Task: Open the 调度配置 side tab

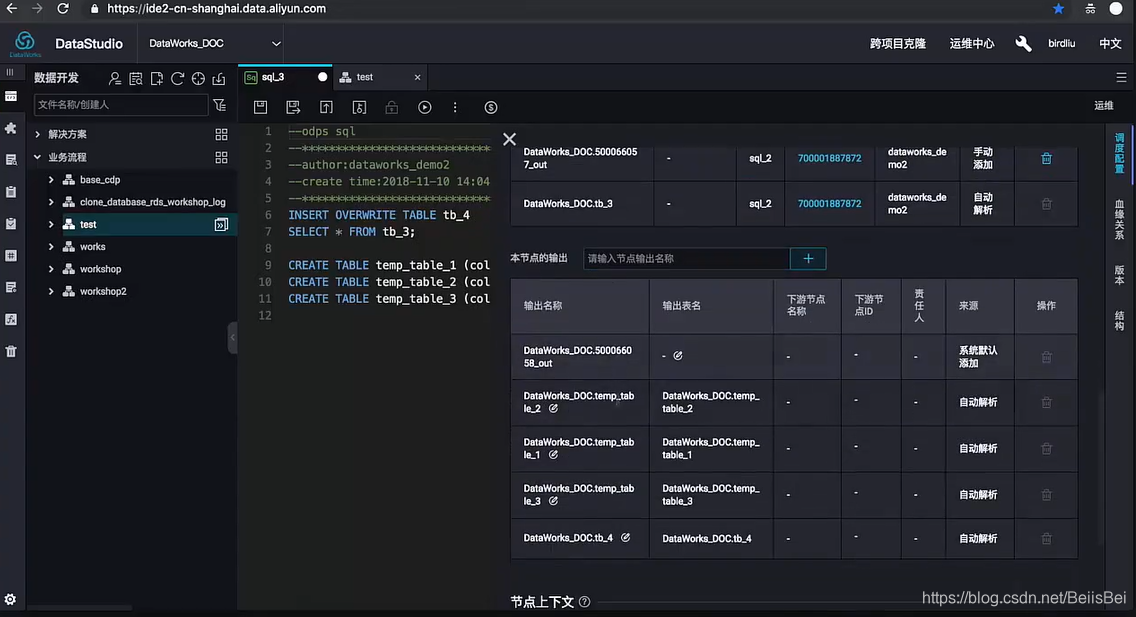Action: coord(1119,154)
